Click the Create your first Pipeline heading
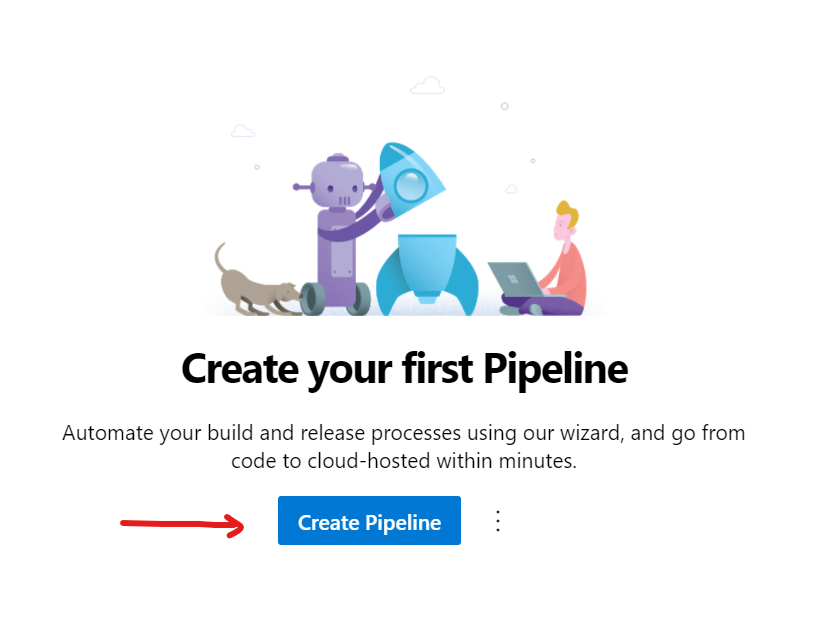The image size is (838, 634). click(404, 368)
